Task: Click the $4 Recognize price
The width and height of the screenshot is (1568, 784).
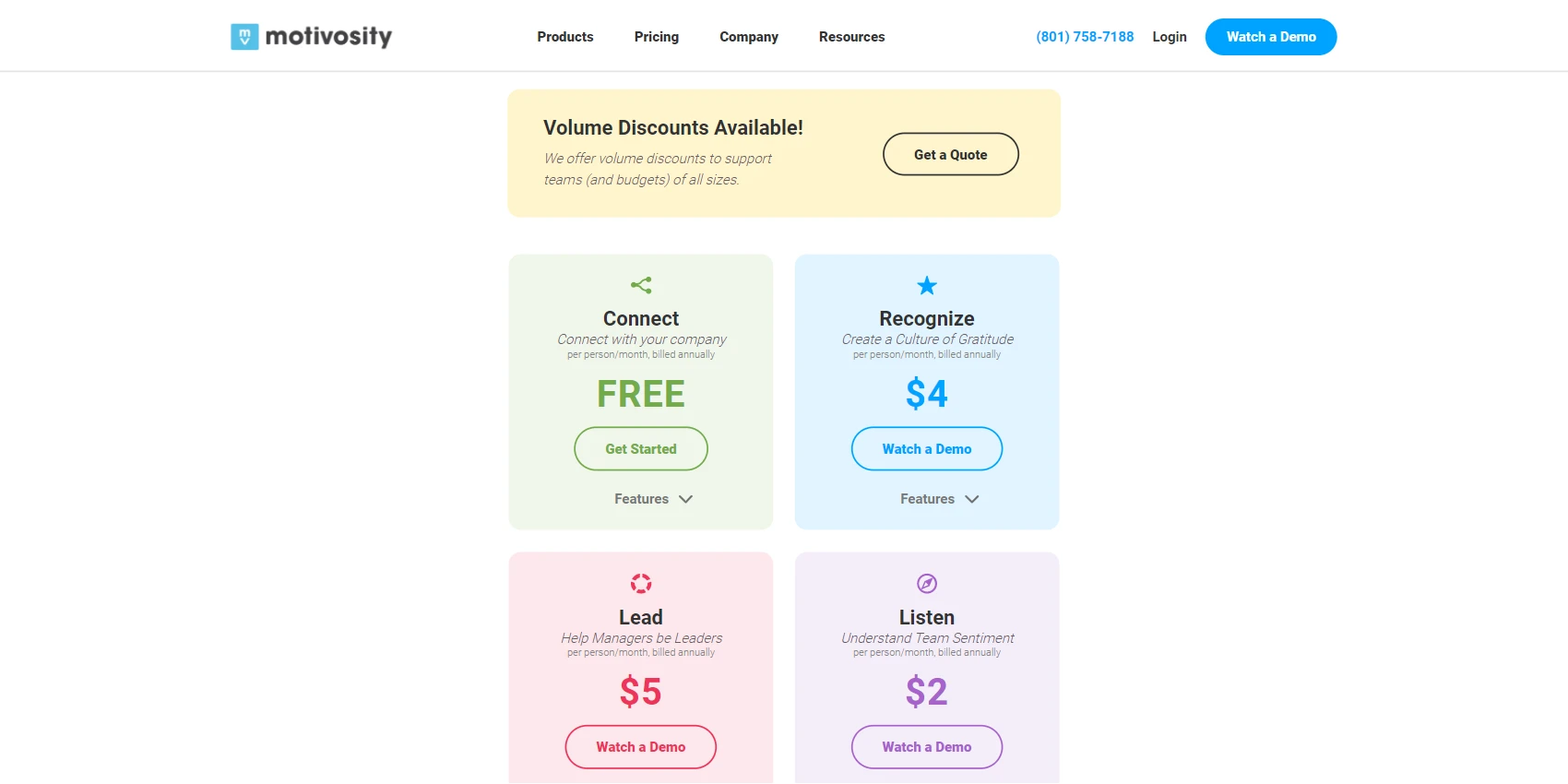Action: (x=927, y=394)
